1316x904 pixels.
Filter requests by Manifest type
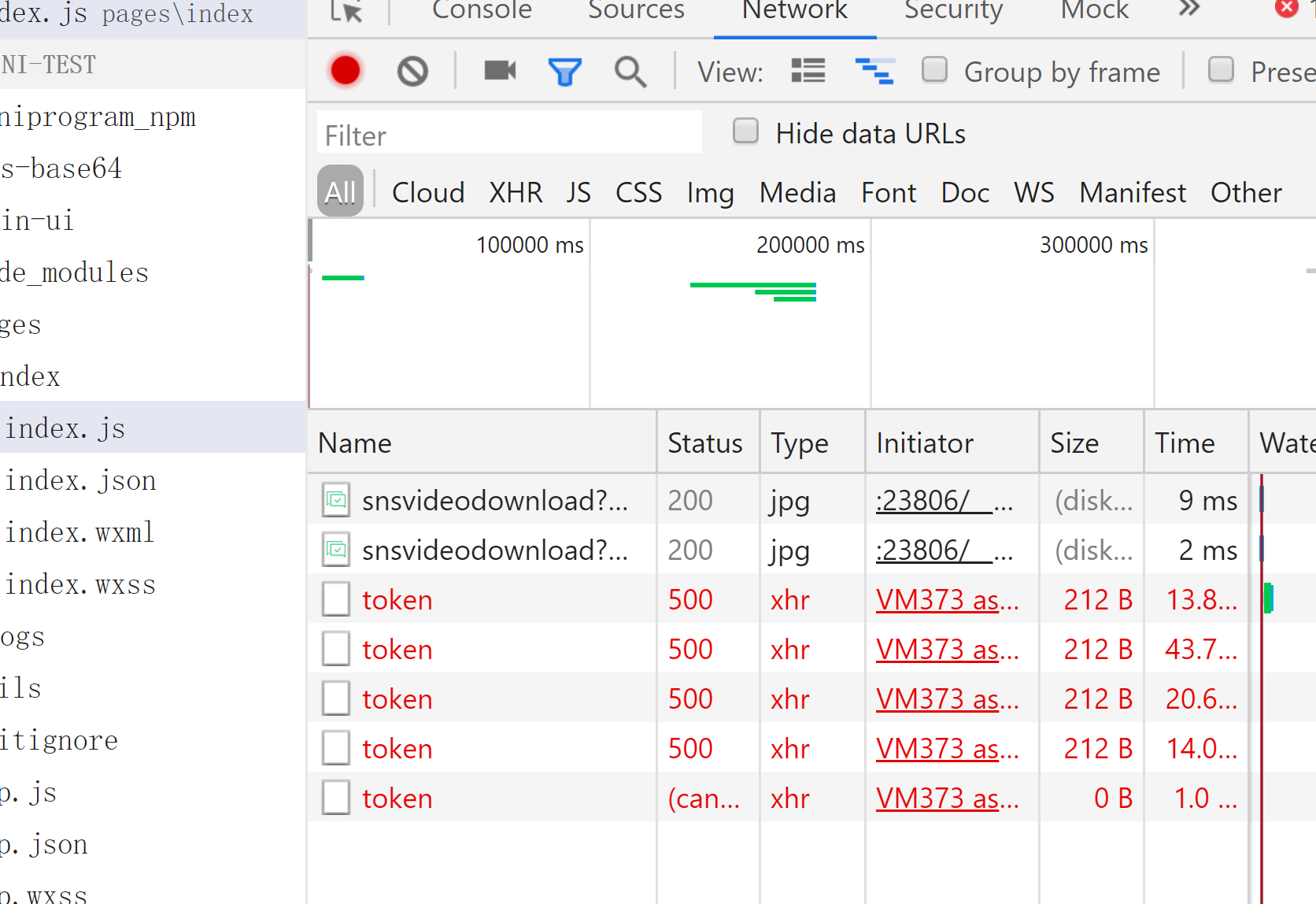(x=1132, y=192)
